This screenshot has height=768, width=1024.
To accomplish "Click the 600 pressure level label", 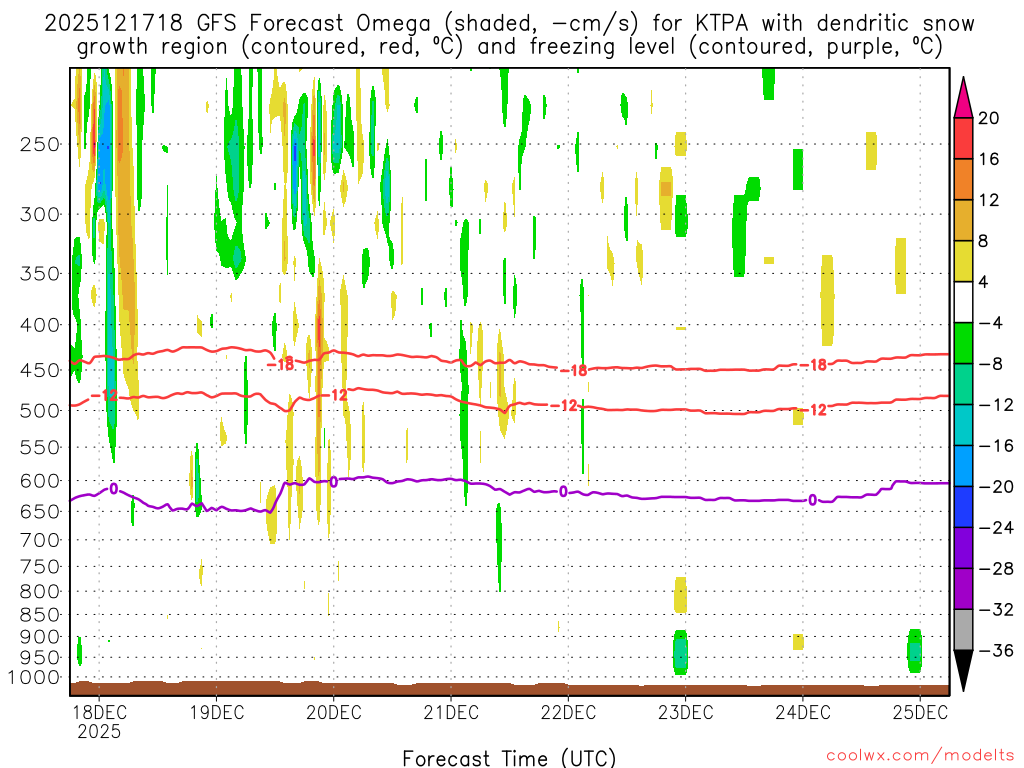I will [40, 481].
